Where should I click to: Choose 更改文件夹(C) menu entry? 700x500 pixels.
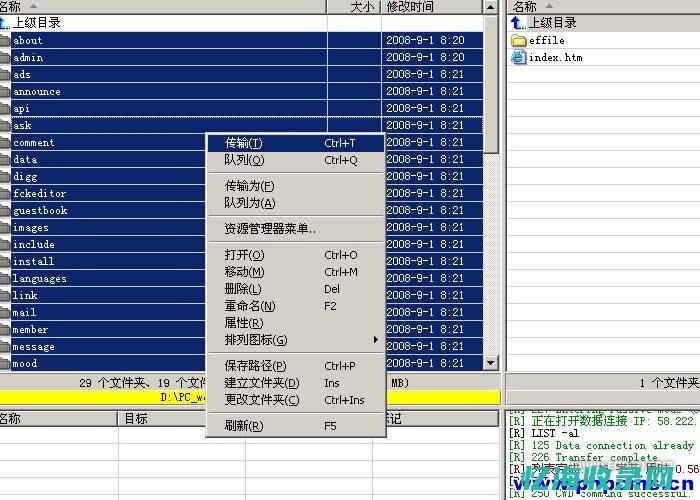[295, 400]
